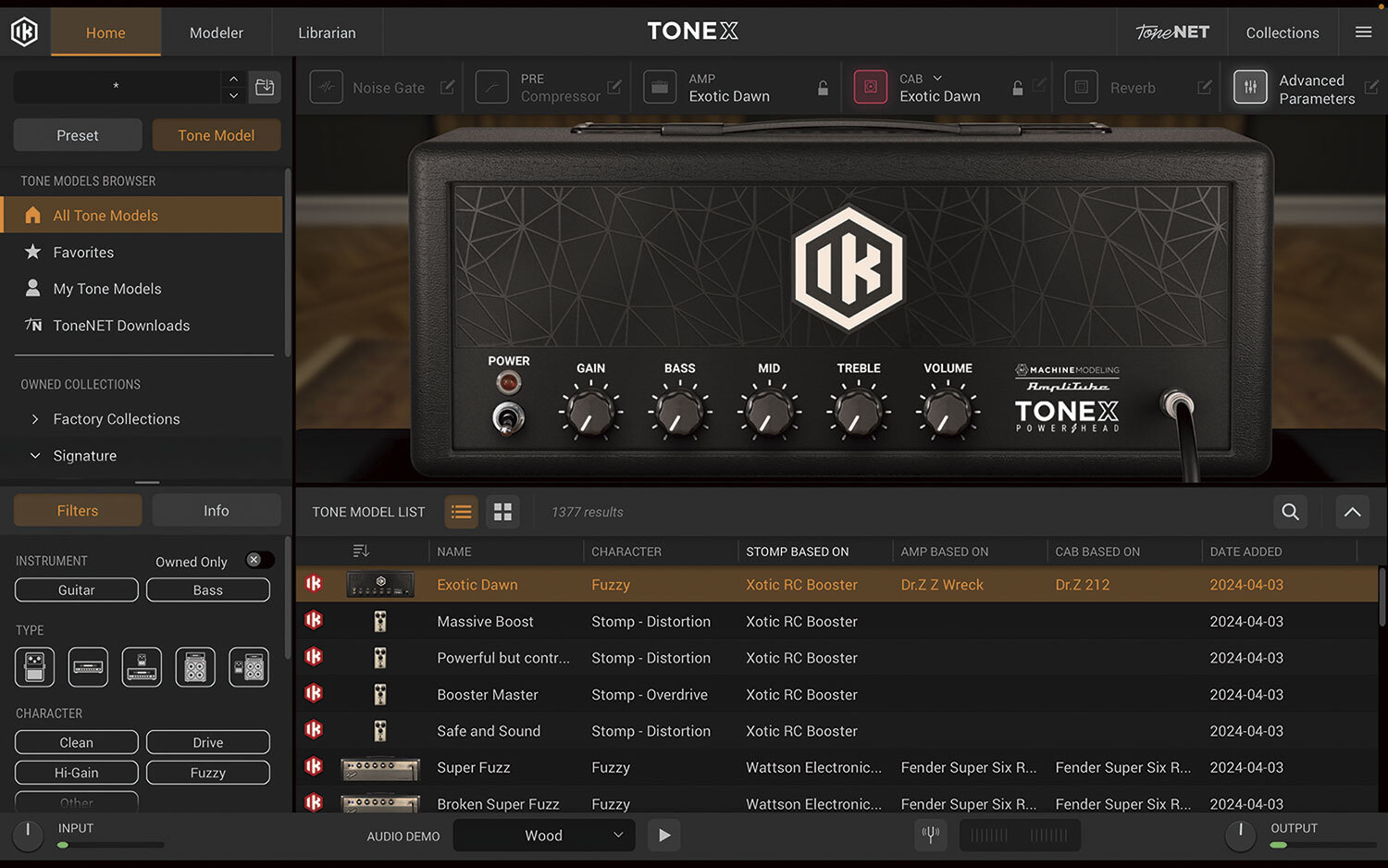Open ToneNET
1388x868 pixels.
click(1172, 32)
